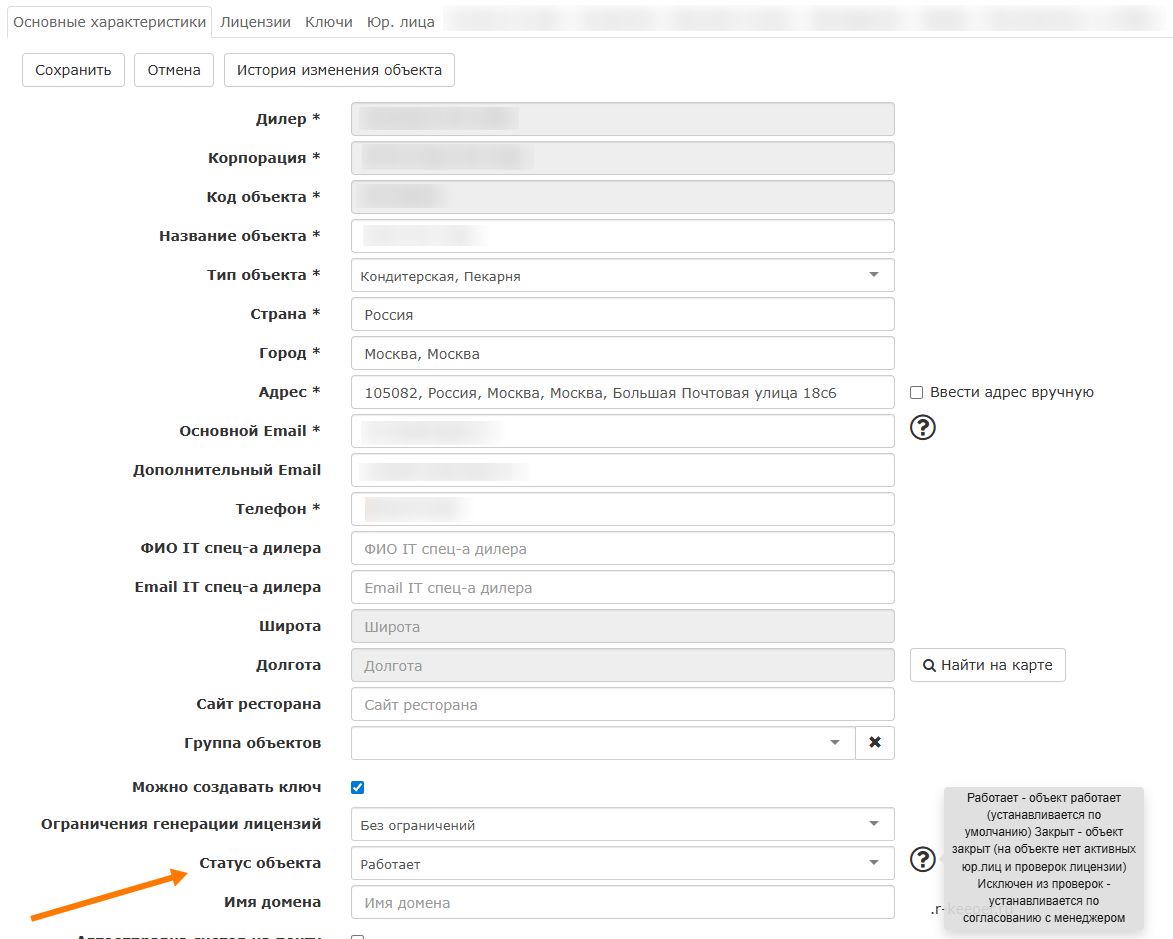The image size is (1173, 939).
Task: Click the Отмена button
Action: [174, 70]
